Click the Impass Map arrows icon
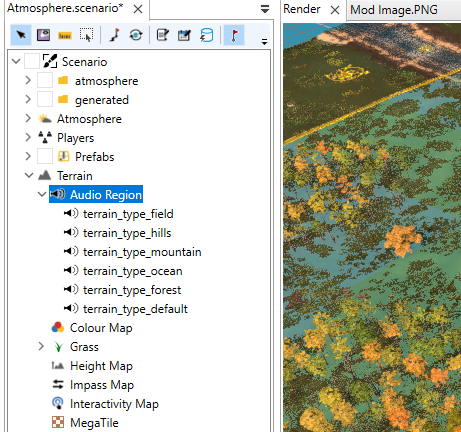461x432 pixels. (x=58, y=385)
